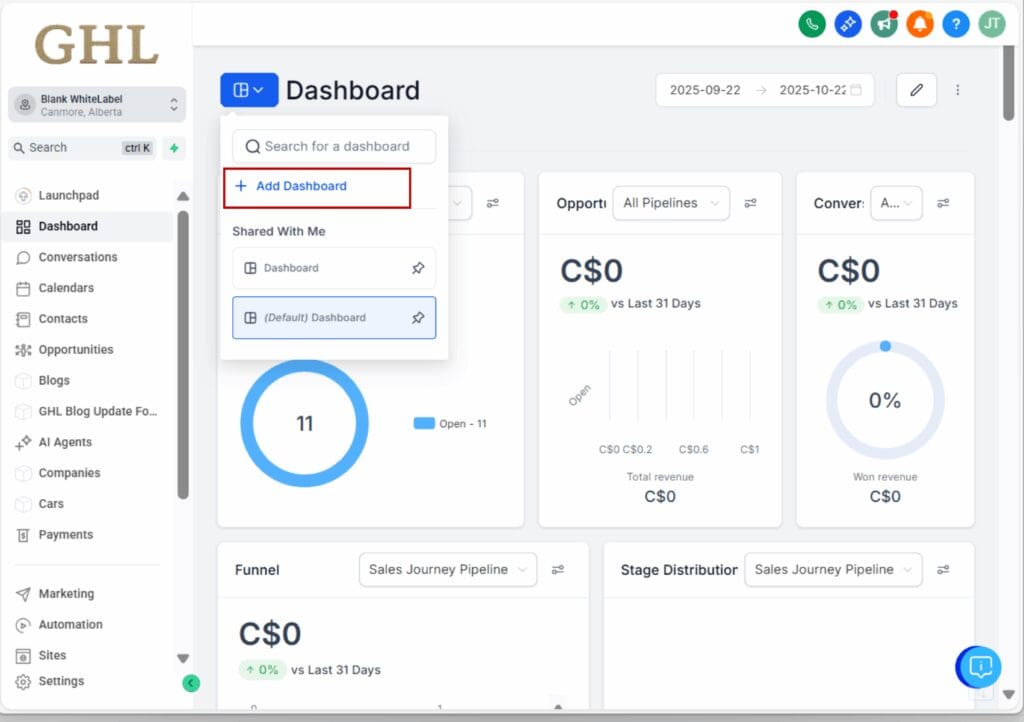Collapse the sidebar with green arrow button
The image size is (1024, 722).
point(191,683)
